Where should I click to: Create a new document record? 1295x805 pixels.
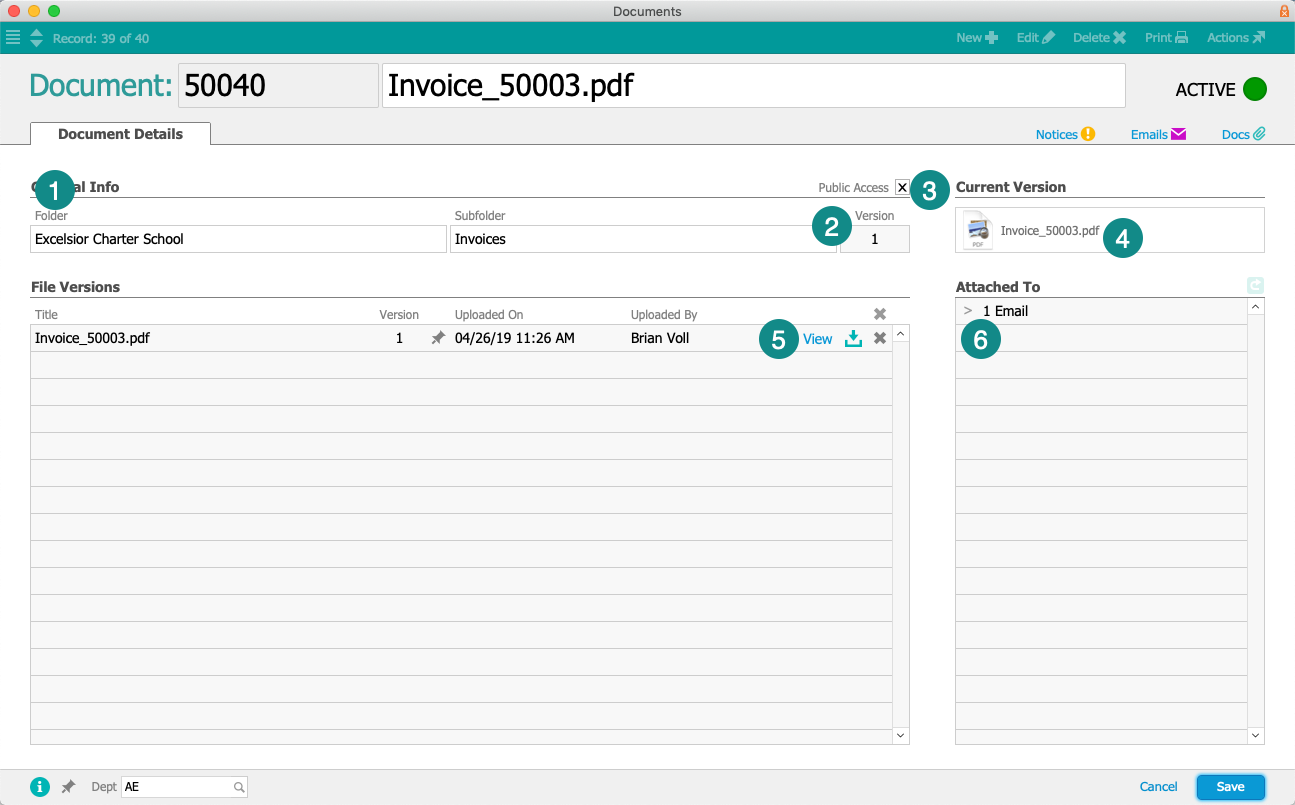[x=977, y=38]
